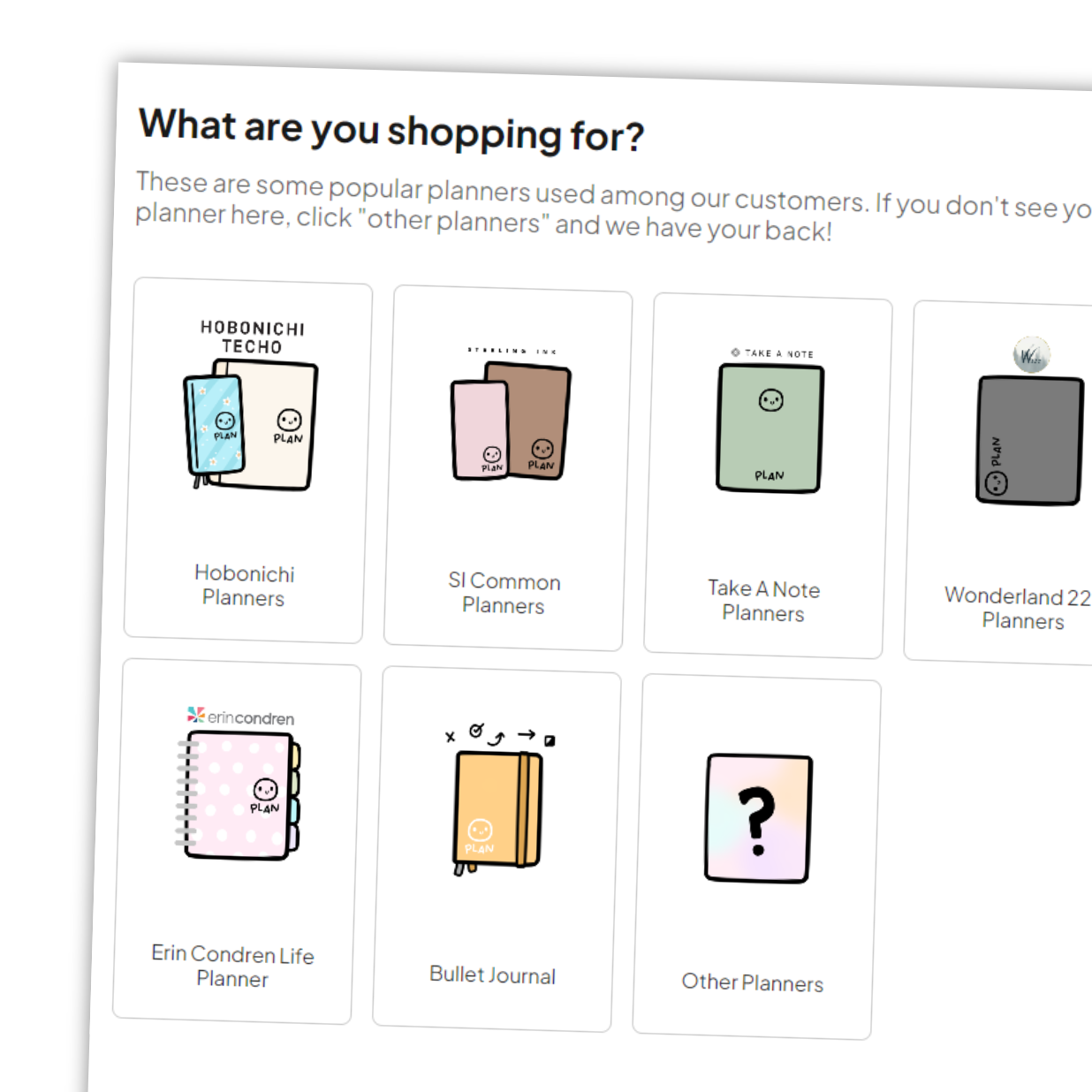1092x1092 pixels.
Task: Click the erincondren logo
Action: pyautogui.click(x=241, y=717)
